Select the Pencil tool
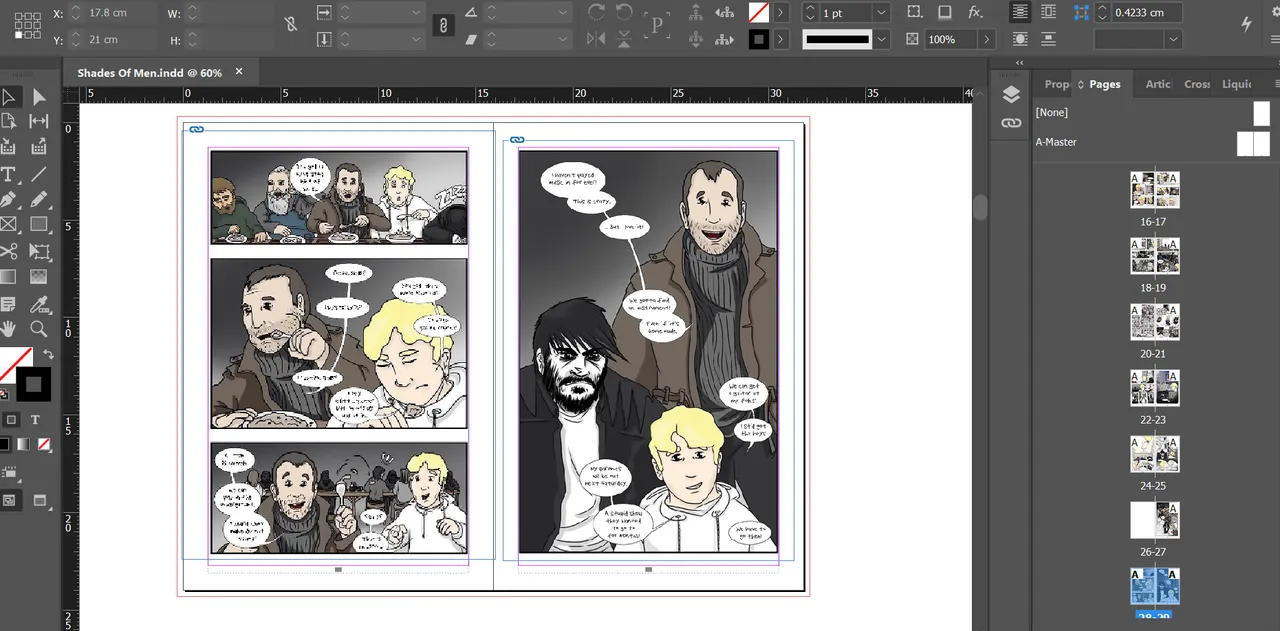Viewport: 1280px width, 631px height. pyautogui.click(x=39, y=200)
